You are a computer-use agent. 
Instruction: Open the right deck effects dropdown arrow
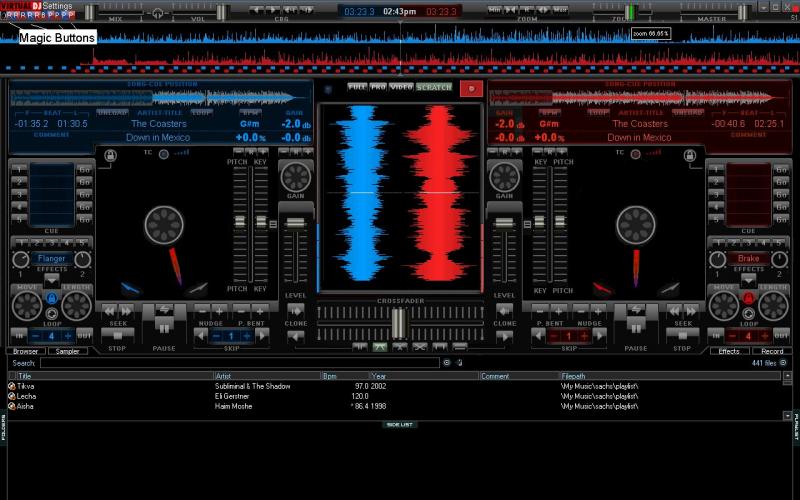click(748, 280)
